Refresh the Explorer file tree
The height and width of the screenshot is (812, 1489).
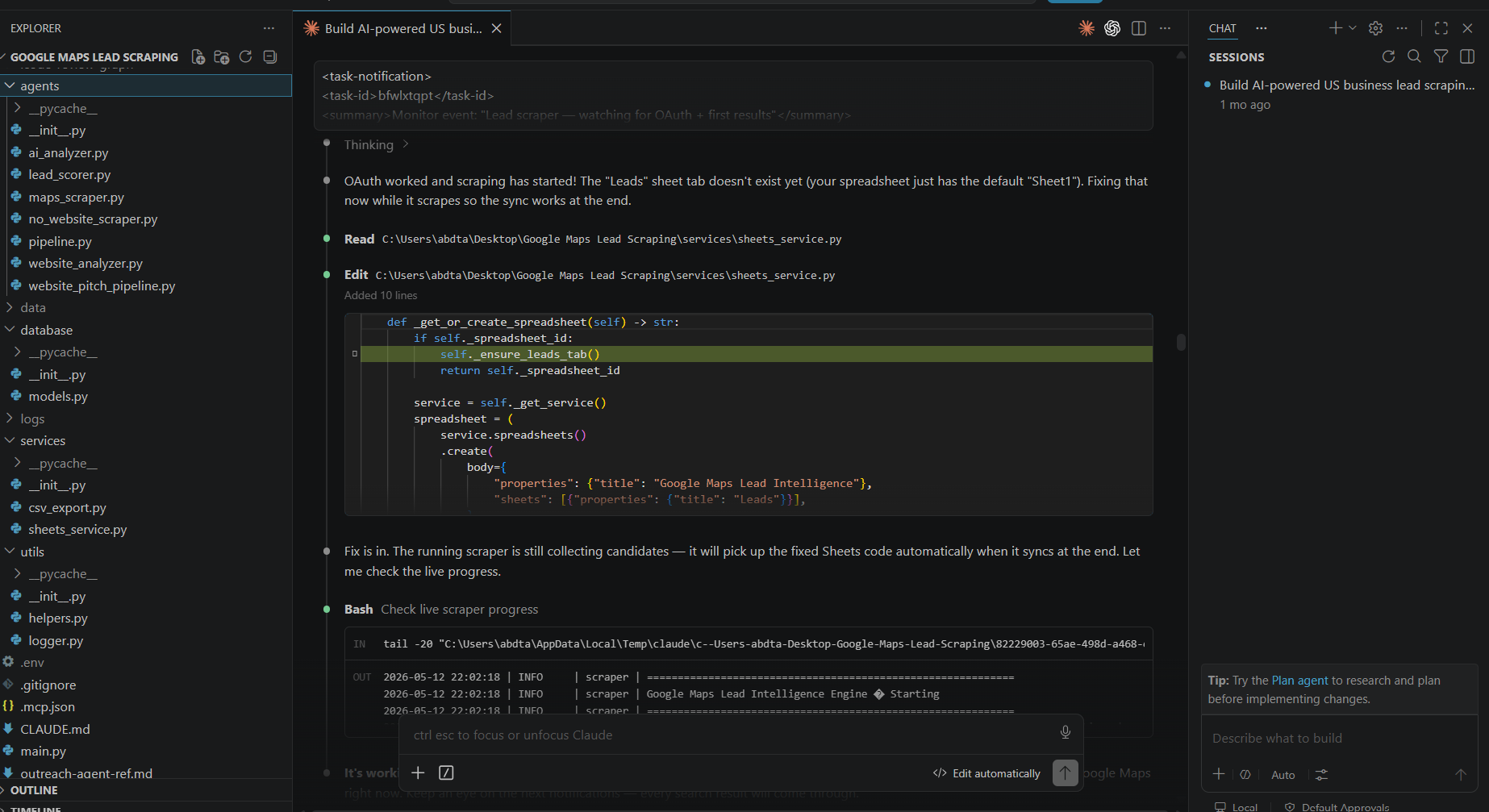coord(246,56)
